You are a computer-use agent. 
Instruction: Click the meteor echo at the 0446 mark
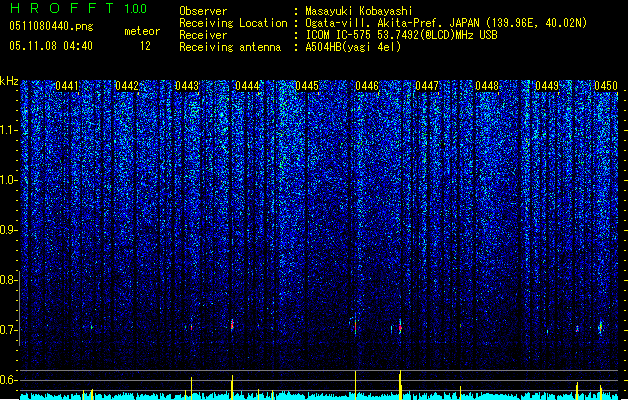[x=355, y=326]
